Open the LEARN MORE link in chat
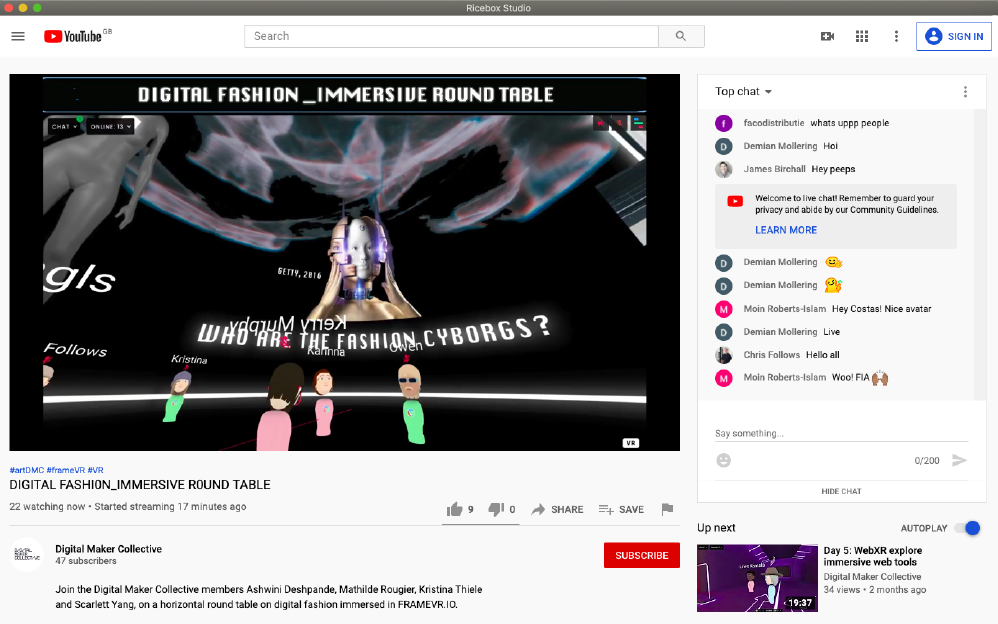The width and height of the screenshot is (998, 624). tap(786, 230)
